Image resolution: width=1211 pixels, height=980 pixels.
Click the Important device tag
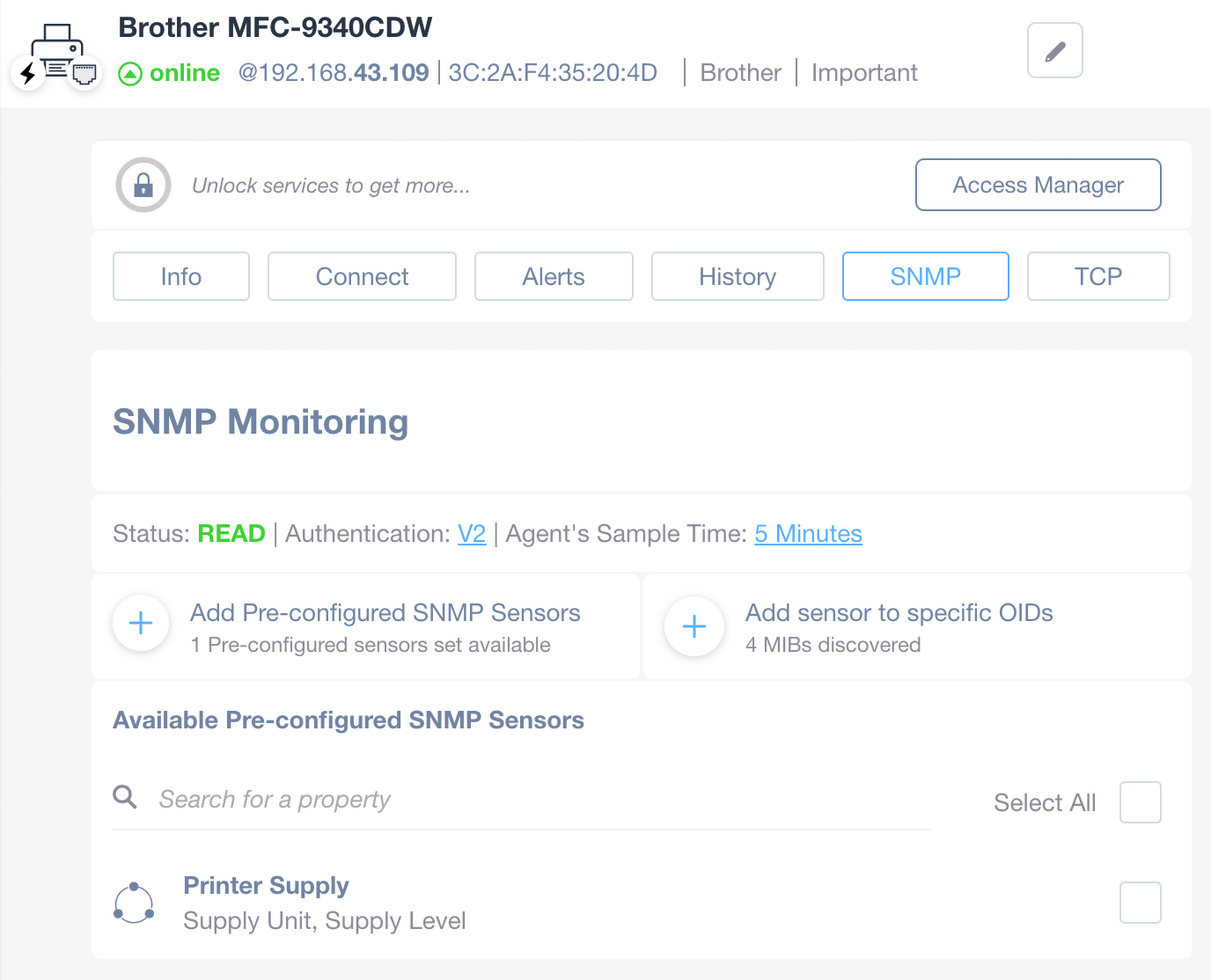point(864,72)
